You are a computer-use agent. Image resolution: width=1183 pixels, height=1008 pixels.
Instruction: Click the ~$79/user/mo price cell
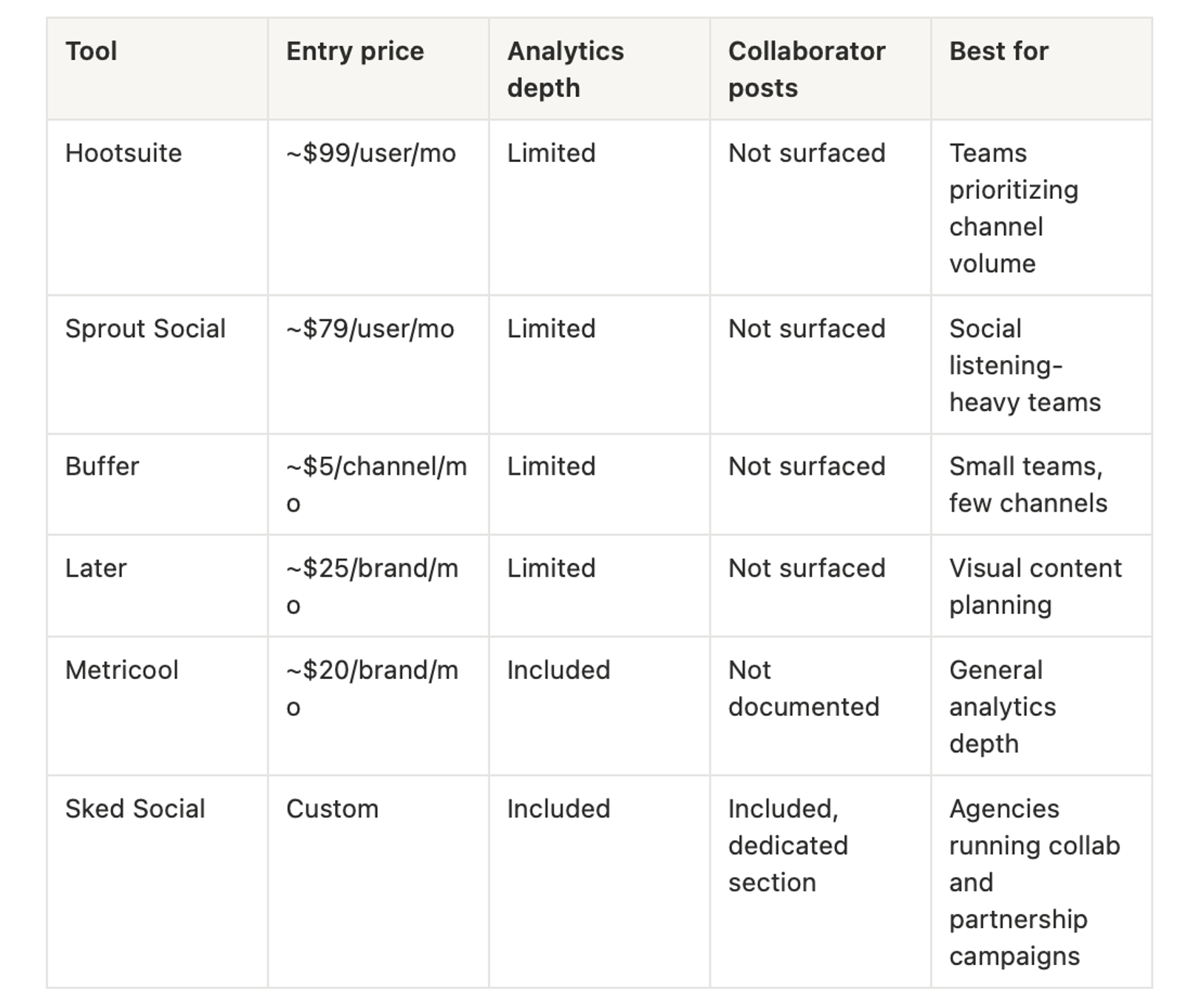pos(378,365)
